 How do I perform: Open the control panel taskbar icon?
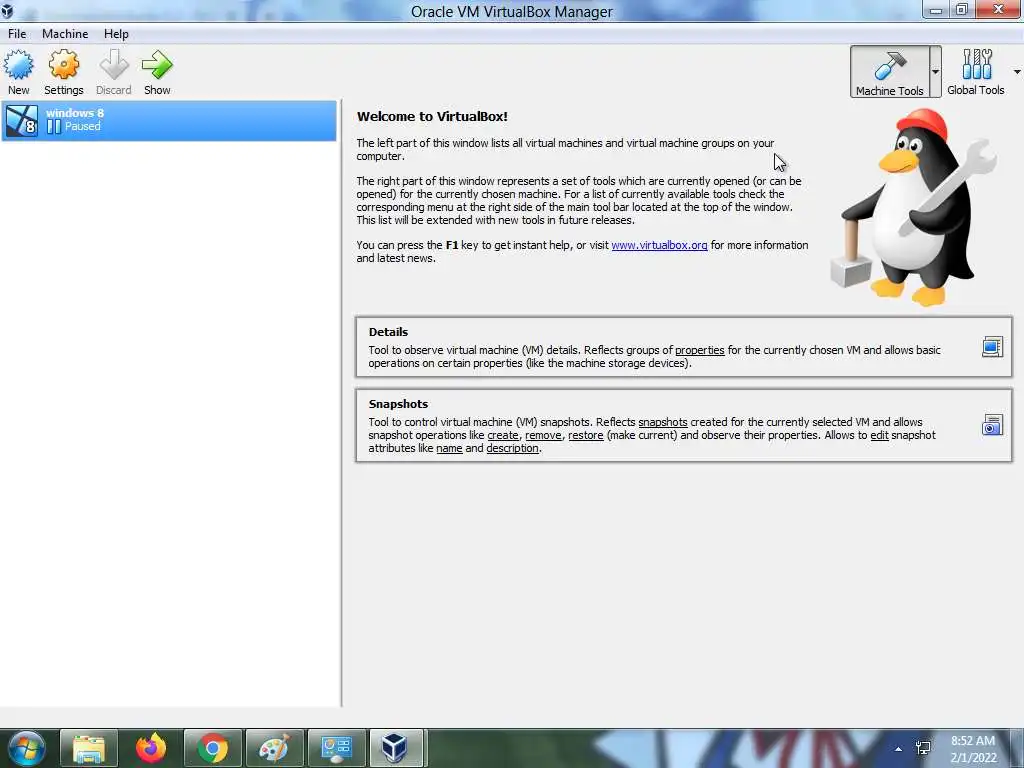coord(337,748)
